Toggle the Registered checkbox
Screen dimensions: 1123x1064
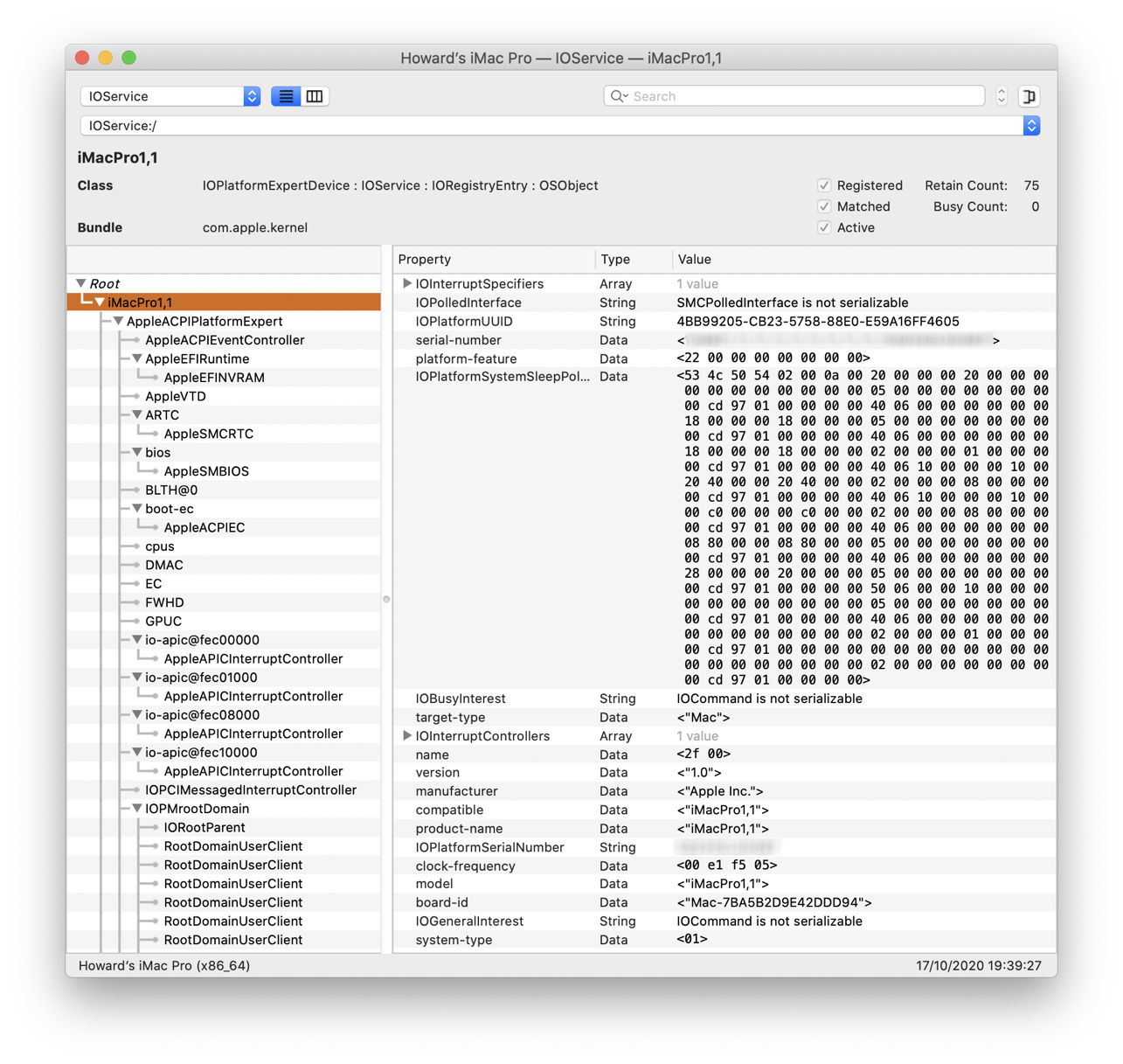pyautogui.click(x=824, y=185)
